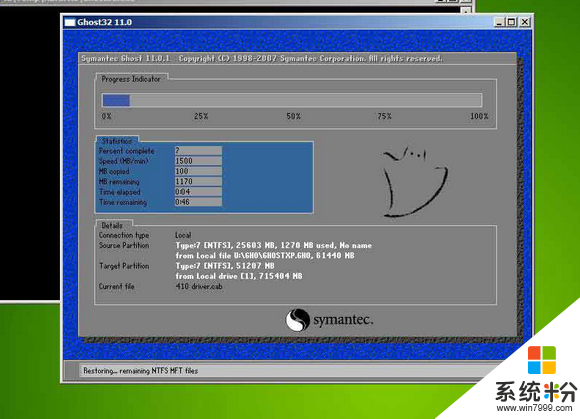
Task: Click the Microsoft-style four-color logo watermark
Action: [x=542, y=360]
